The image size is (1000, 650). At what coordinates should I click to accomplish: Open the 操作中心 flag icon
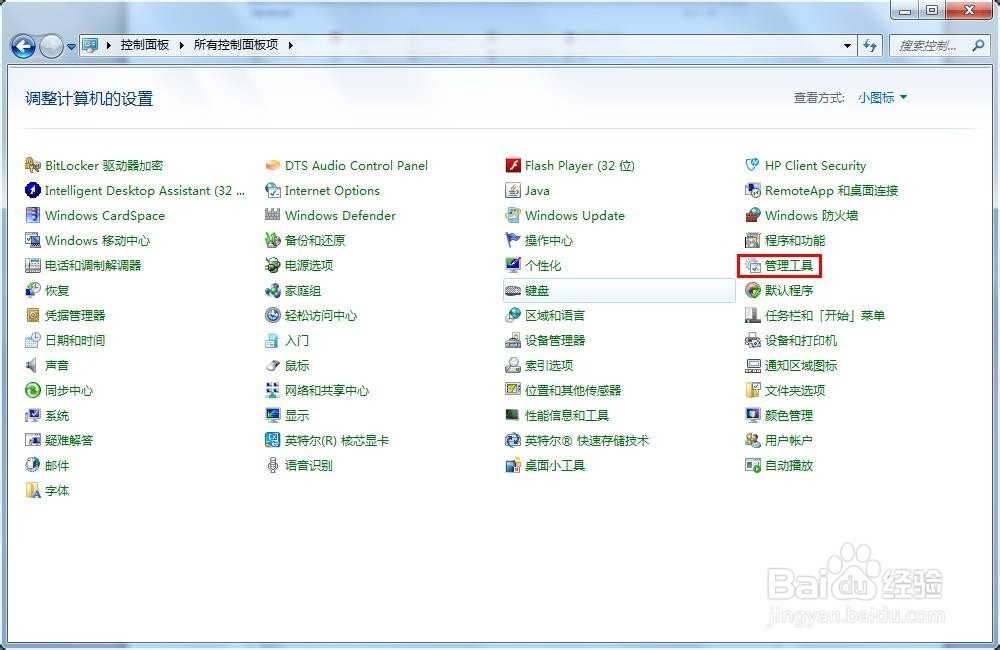(x=513, y=240)
